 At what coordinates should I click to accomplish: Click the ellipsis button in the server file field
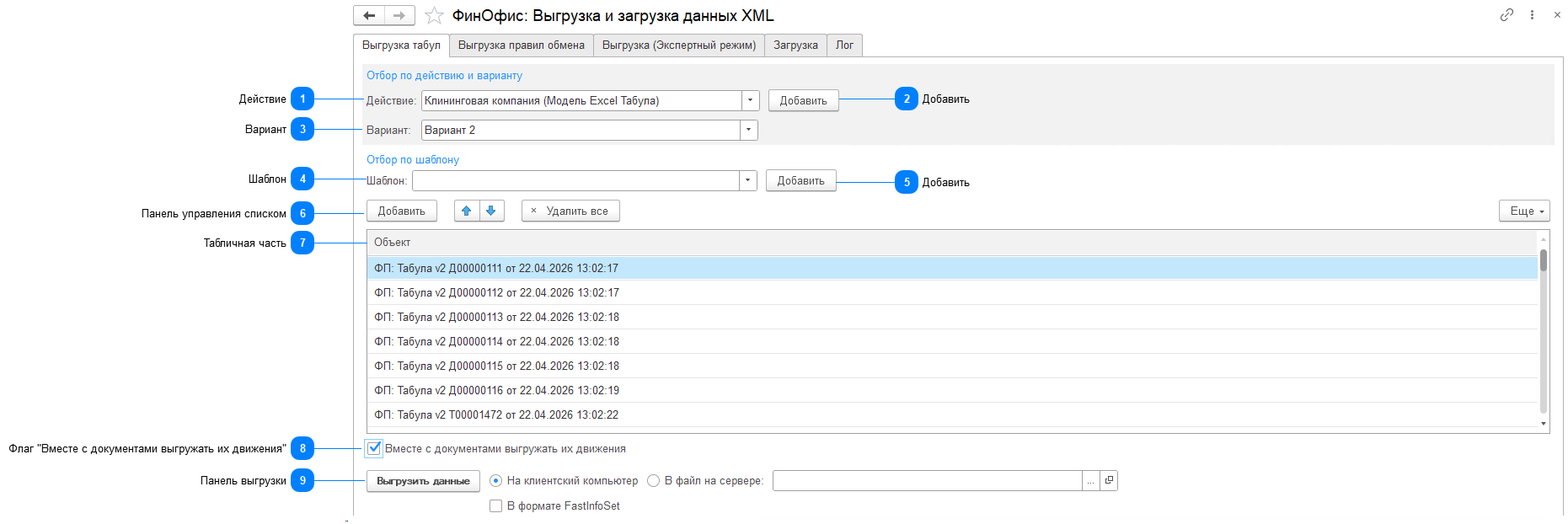[x=1091, y=481]
